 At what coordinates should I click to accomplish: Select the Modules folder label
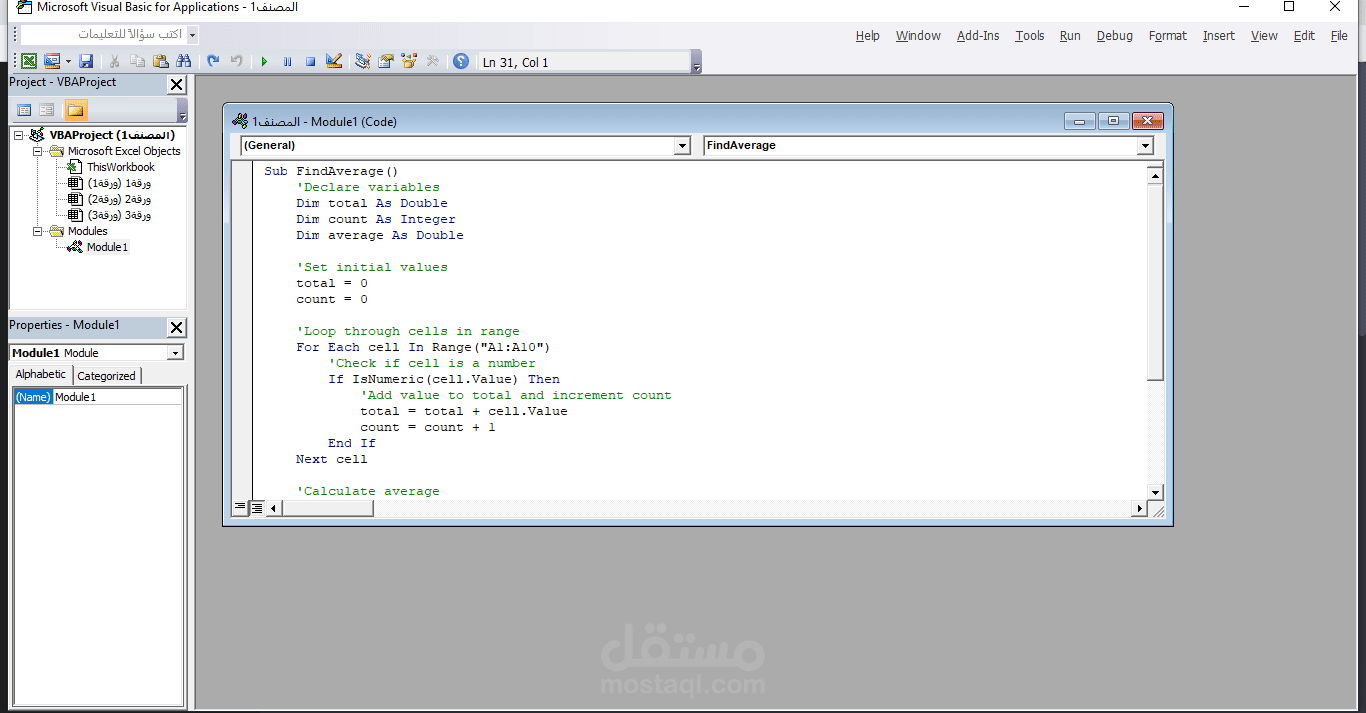[x=88, y=231]
